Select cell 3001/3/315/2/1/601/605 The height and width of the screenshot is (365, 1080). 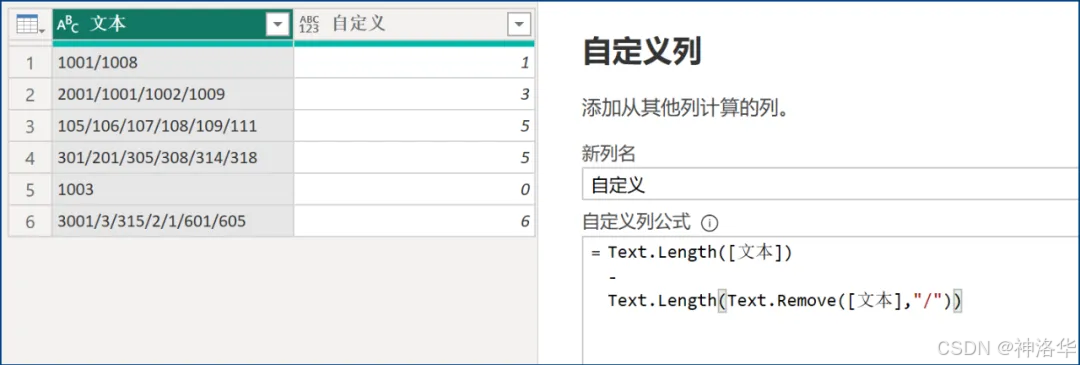click(173, 221)
